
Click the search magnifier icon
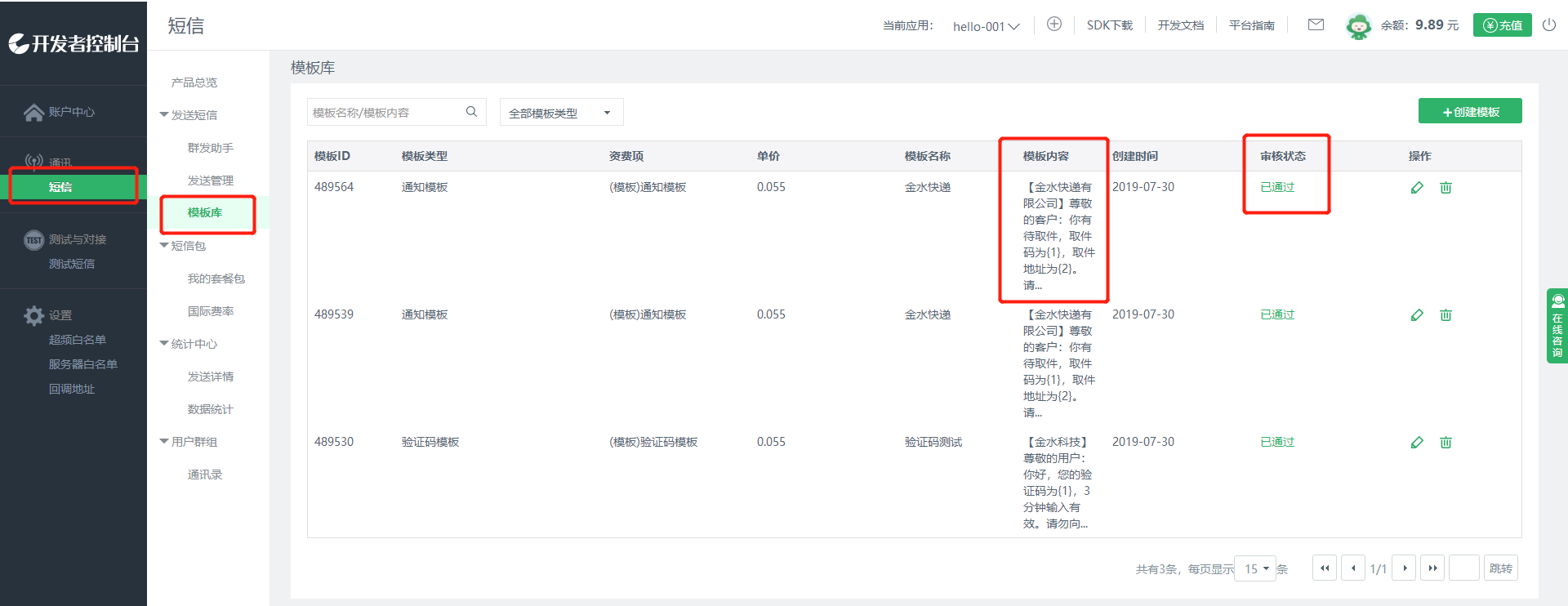coord(471,112)
